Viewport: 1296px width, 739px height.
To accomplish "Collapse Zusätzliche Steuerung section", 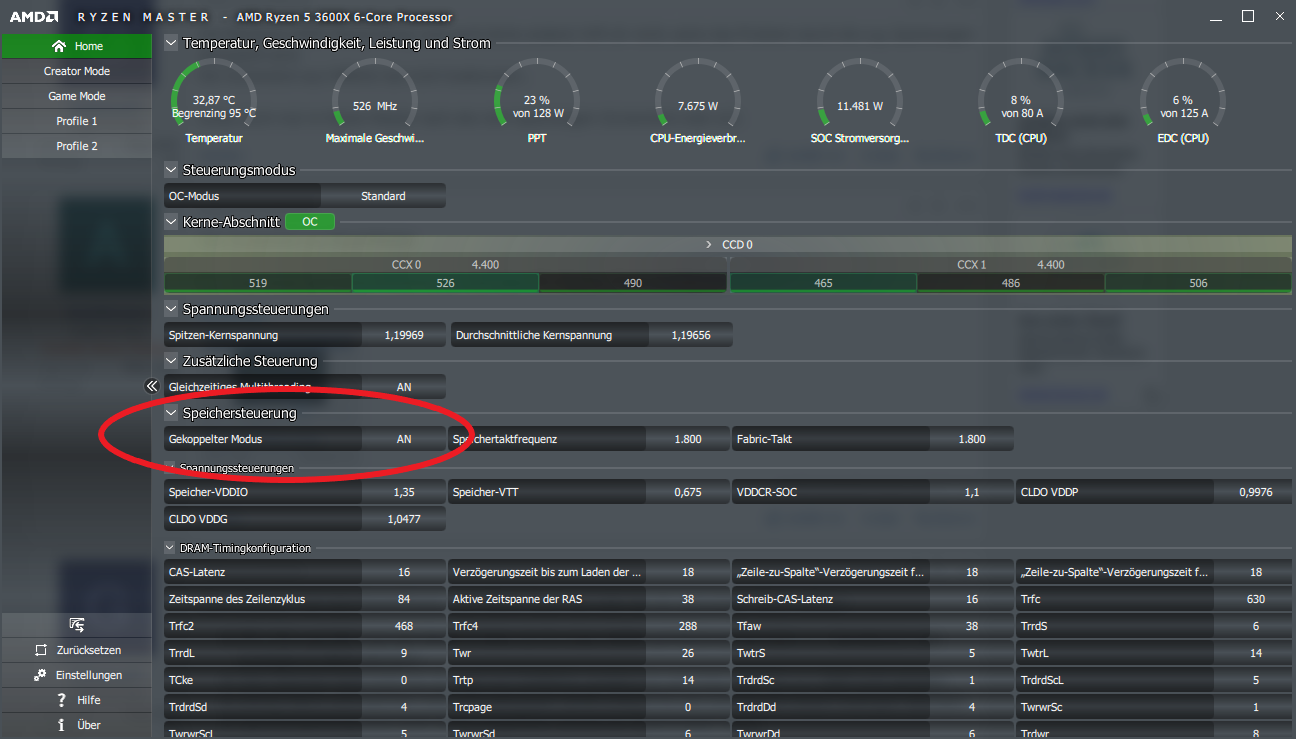I will [171, 361].
